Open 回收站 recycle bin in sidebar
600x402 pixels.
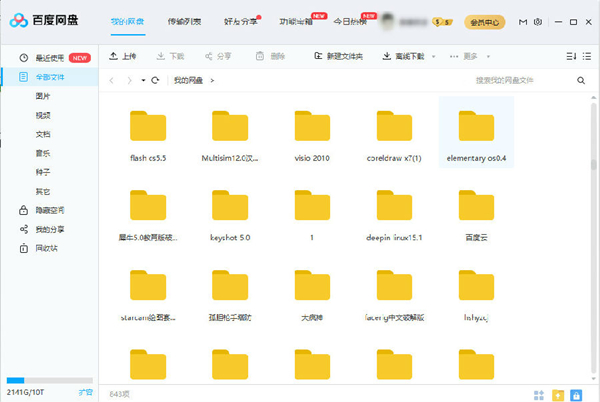tap(47, 247)
